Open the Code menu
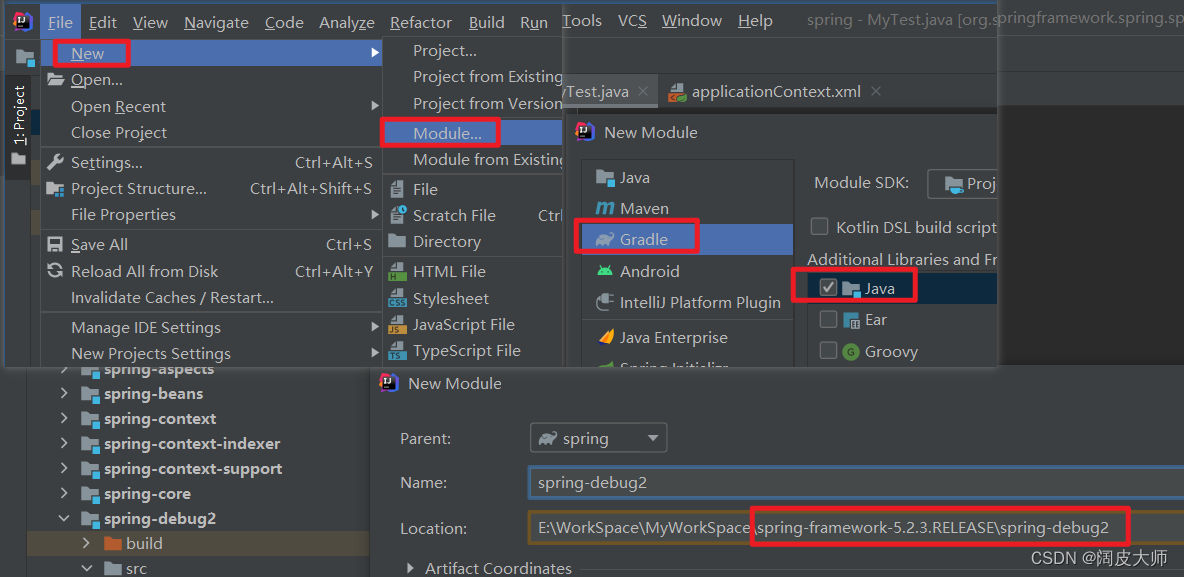The height and width of the screenshot is (577, 1184). (x=284, y=23)
